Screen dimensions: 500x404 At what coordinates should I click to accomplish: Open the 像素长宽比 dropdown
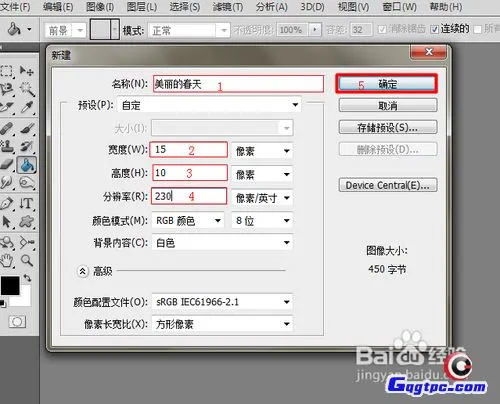[x=222, y=324]
